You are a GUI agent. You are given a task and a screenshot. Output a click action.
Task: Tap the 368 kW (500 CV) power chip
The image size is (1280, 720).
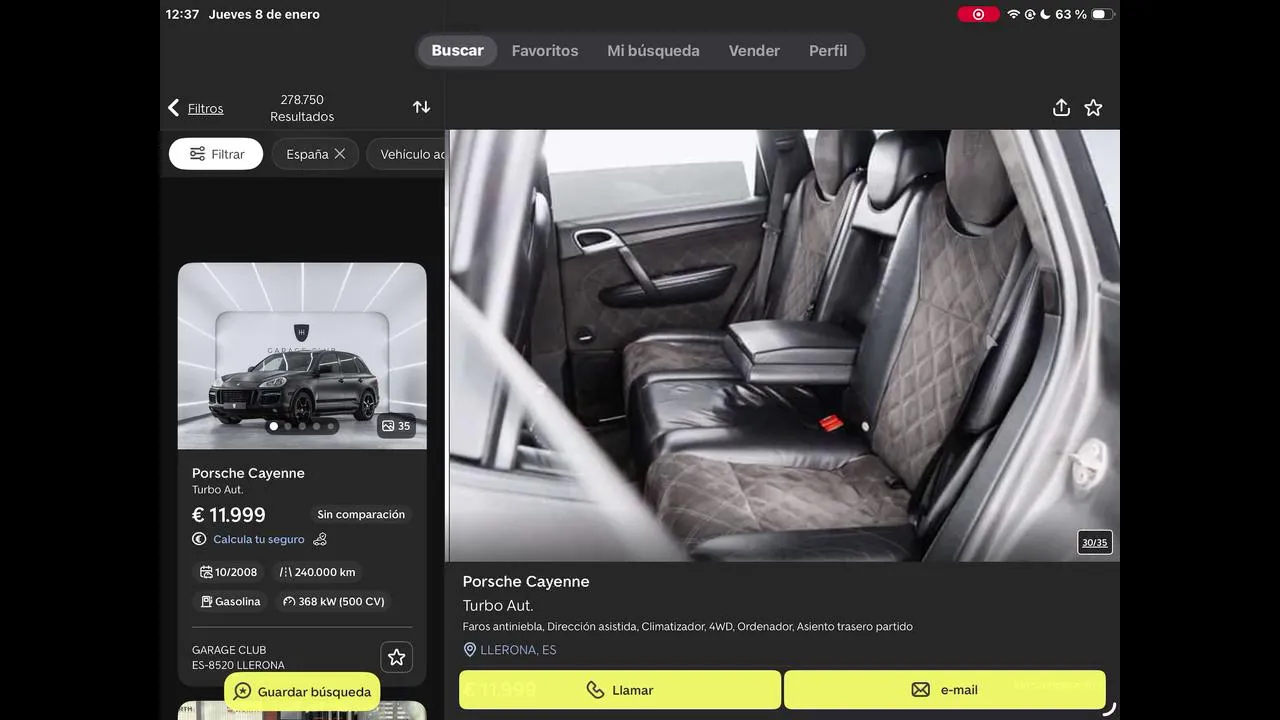[334, 601]
